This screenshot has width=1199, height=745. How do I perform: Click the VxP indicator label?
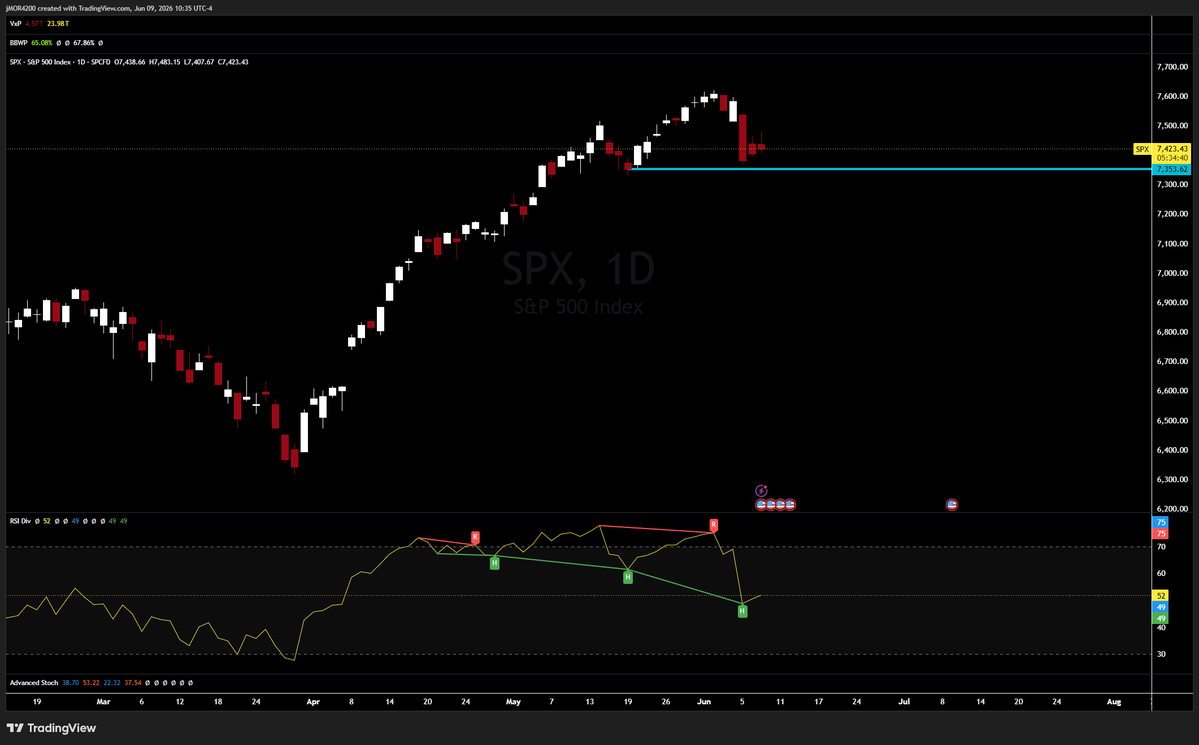pyautogui.click(x=15, y=24)
